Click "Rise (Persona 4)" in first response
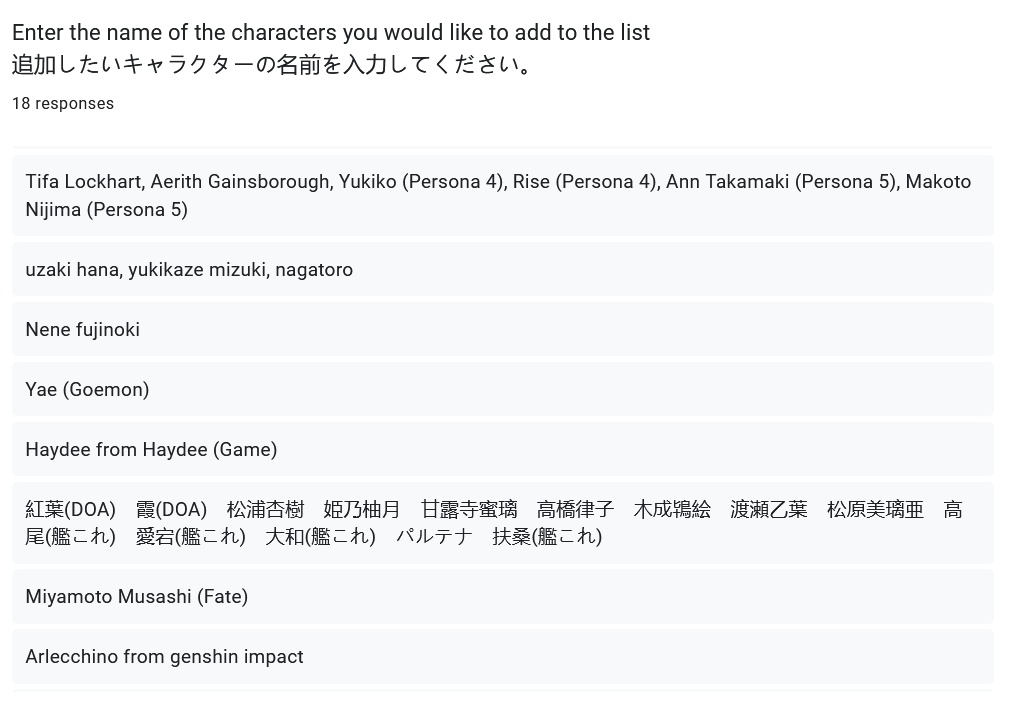 click(584, 182)
